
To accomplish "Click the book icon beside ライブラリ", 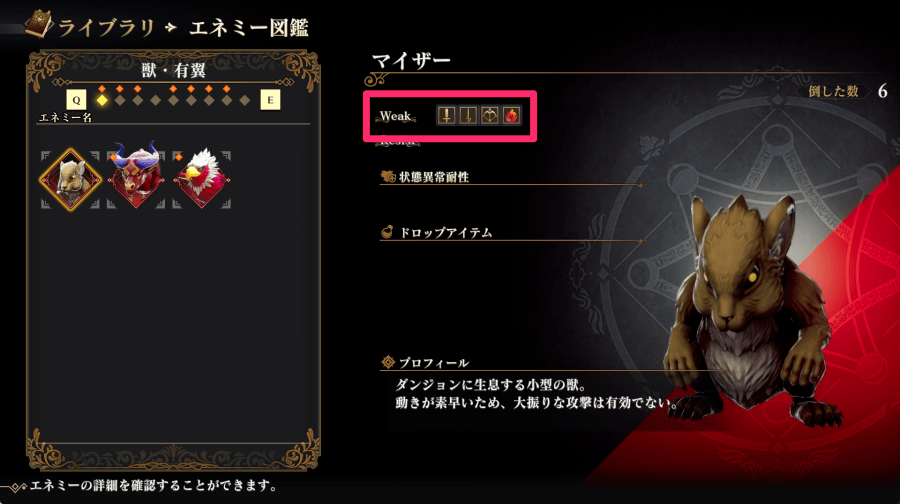I will coord(38,25).
